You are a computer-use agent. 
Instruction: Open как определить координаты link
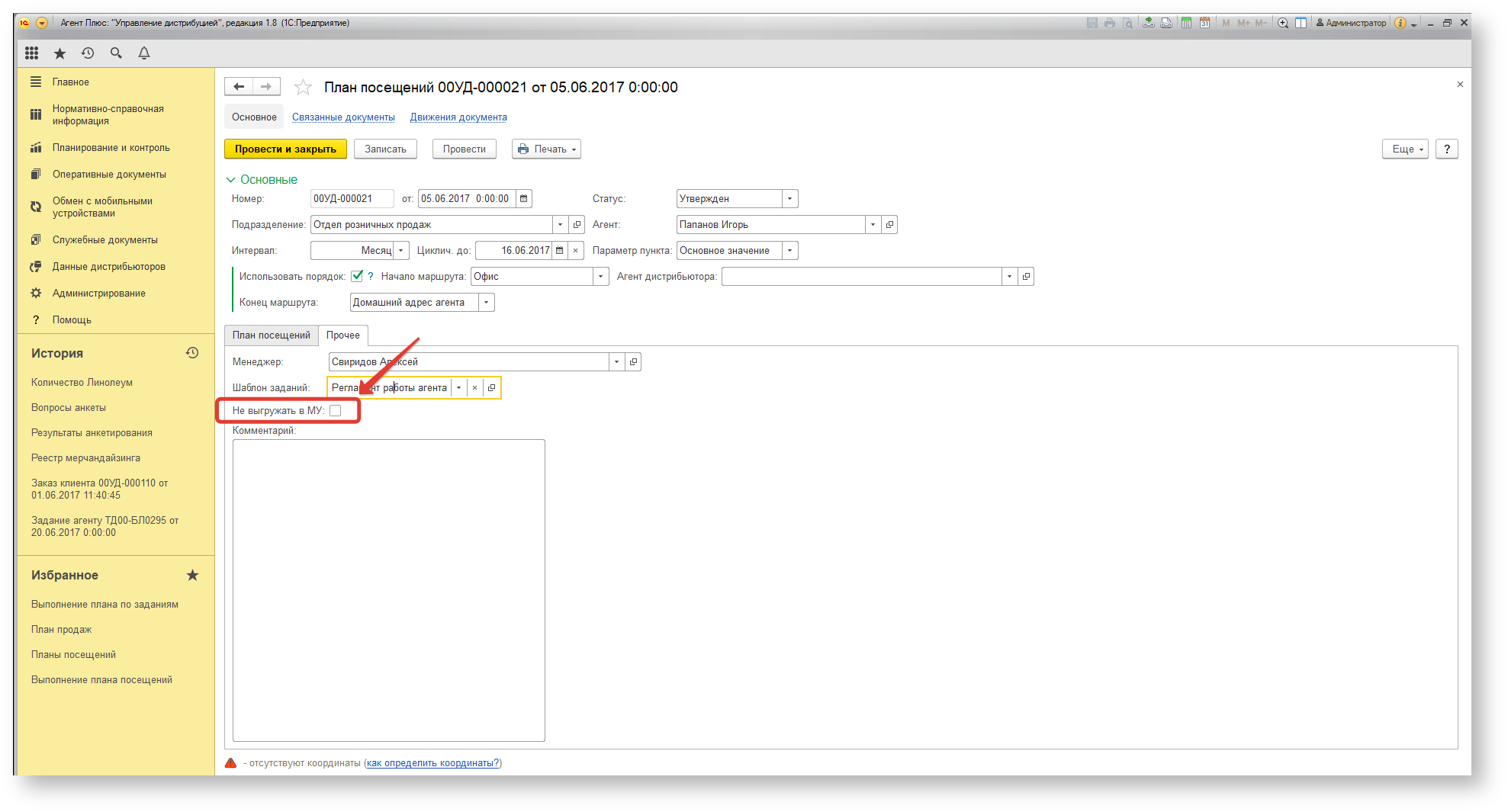click(x=432, y=763)
